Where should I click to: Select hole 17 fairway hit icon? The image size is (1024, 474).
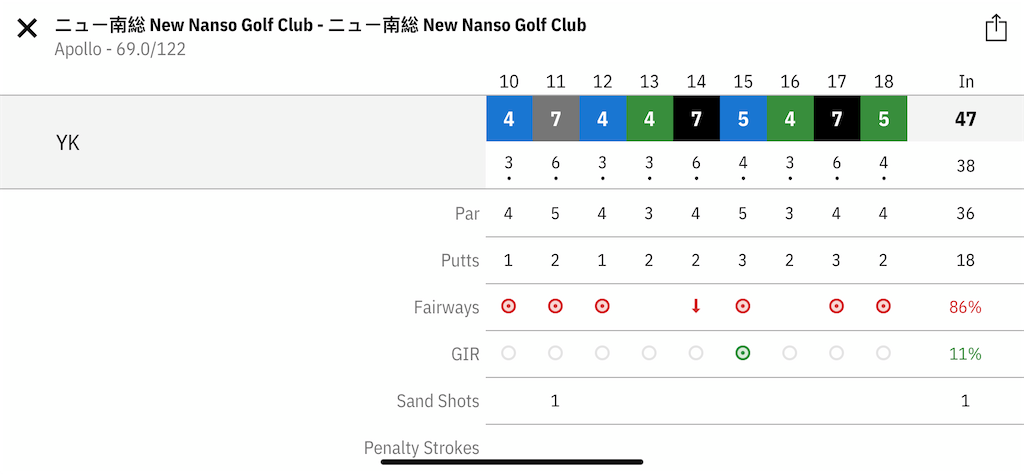836,306
